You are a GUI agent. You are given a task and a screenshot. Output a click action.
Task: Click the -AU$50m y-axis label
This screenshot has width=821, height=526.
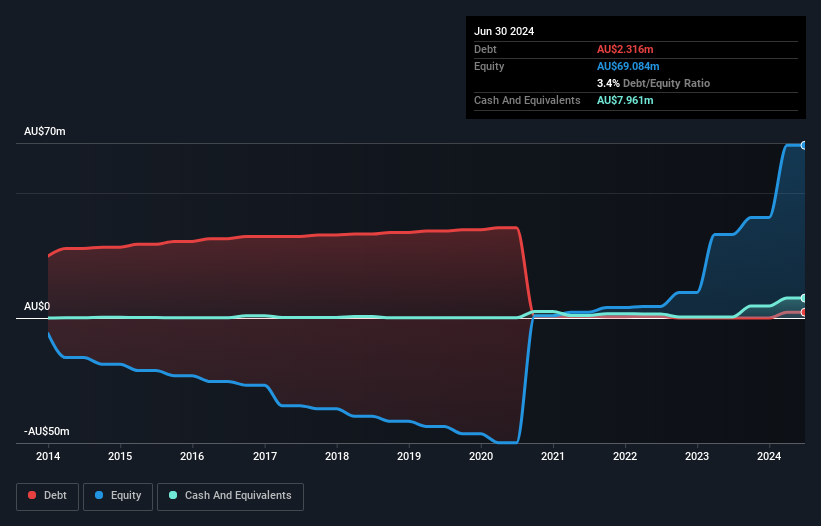tap(47, 431)
